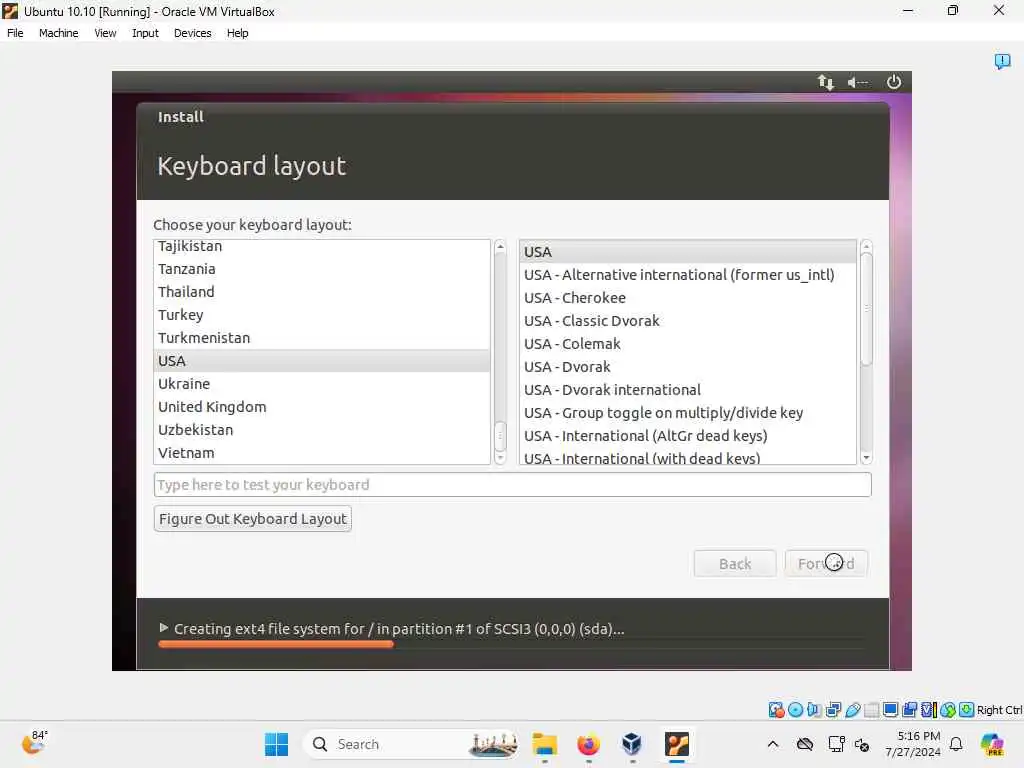Select United Kingdom in the country list

click(x=322, y=407)
